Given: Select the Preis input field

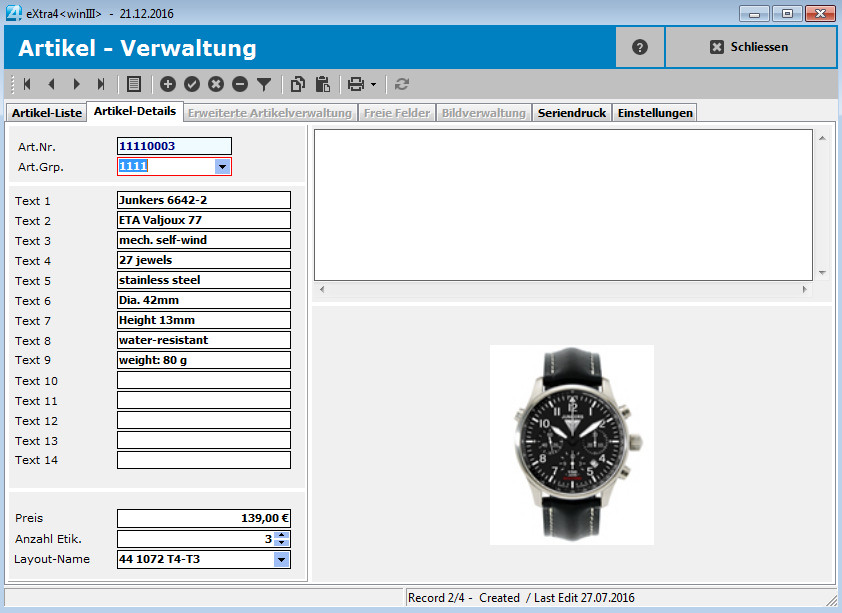Looking at the screenshot, I should point(200,518).
